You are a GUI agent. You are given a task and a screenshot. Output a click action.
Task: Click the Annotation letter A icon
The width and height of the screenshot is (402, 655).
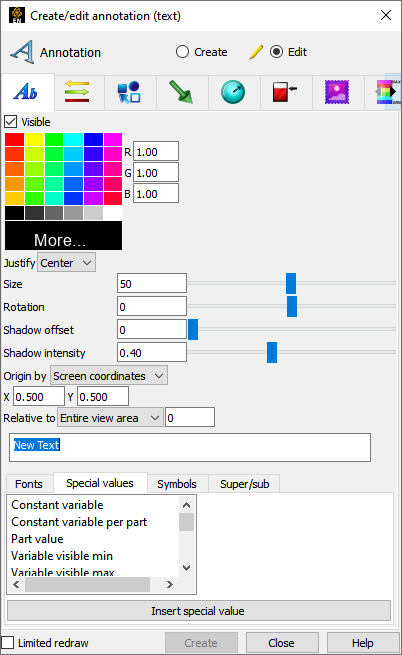click(x=22, y=52)
